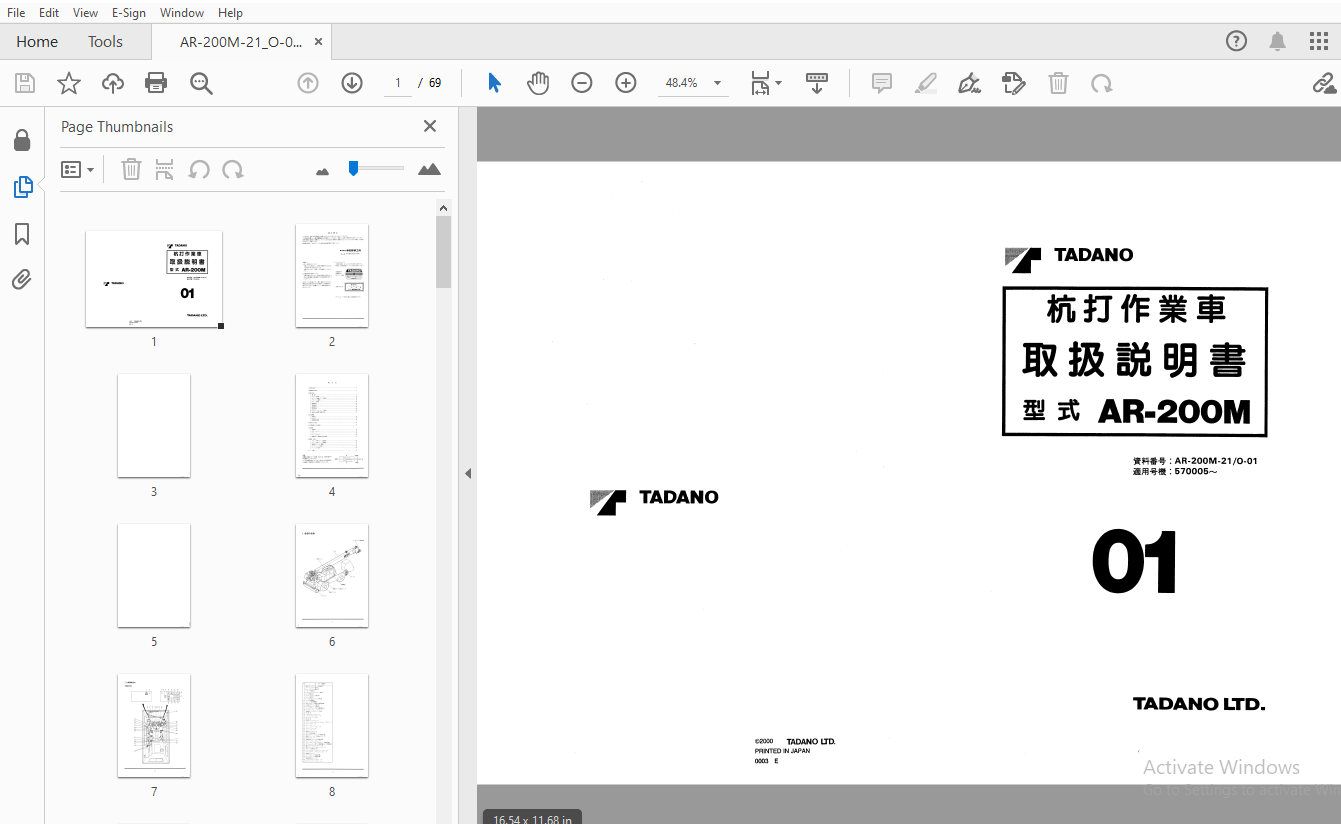1341x824 pixels.
Task: Toggle the scrolling mode keyboard icon
Action: click(x=817, y=83)
